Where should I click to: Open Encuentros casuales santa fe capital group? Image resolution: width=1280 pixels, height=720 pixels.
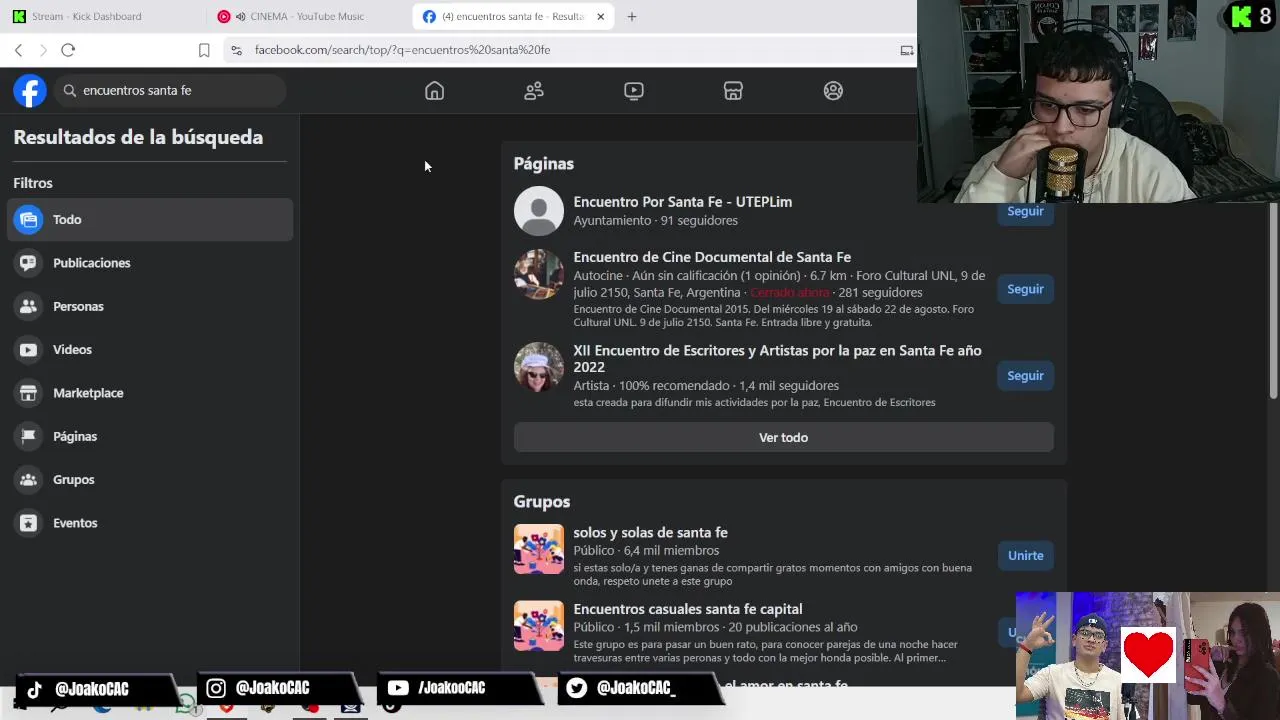point(687,609)
